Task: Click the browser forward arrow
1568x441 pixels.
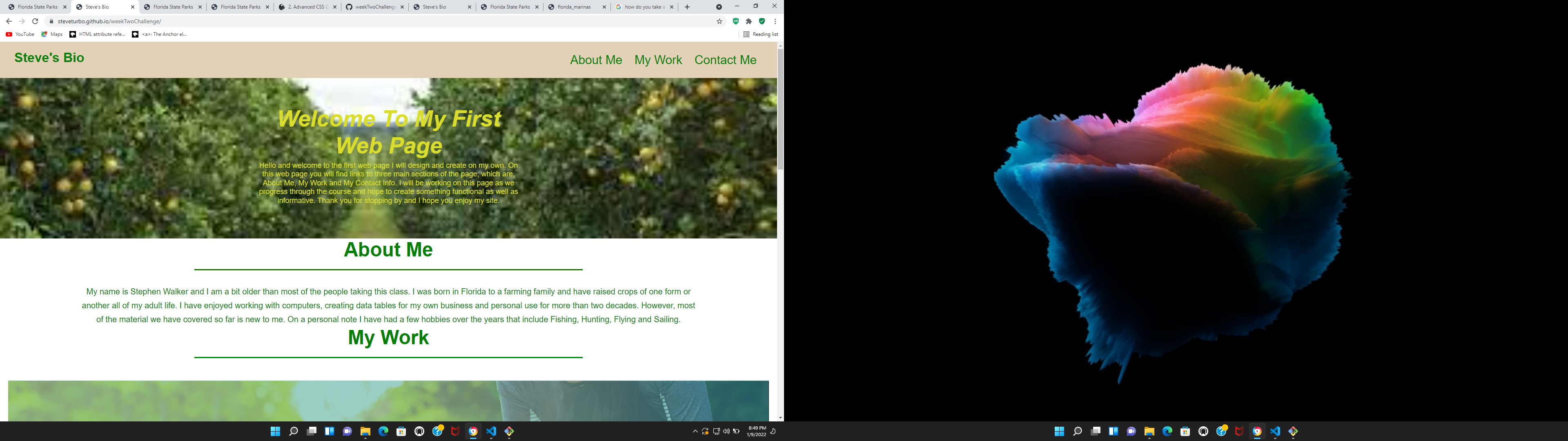Action: point(22,21)
